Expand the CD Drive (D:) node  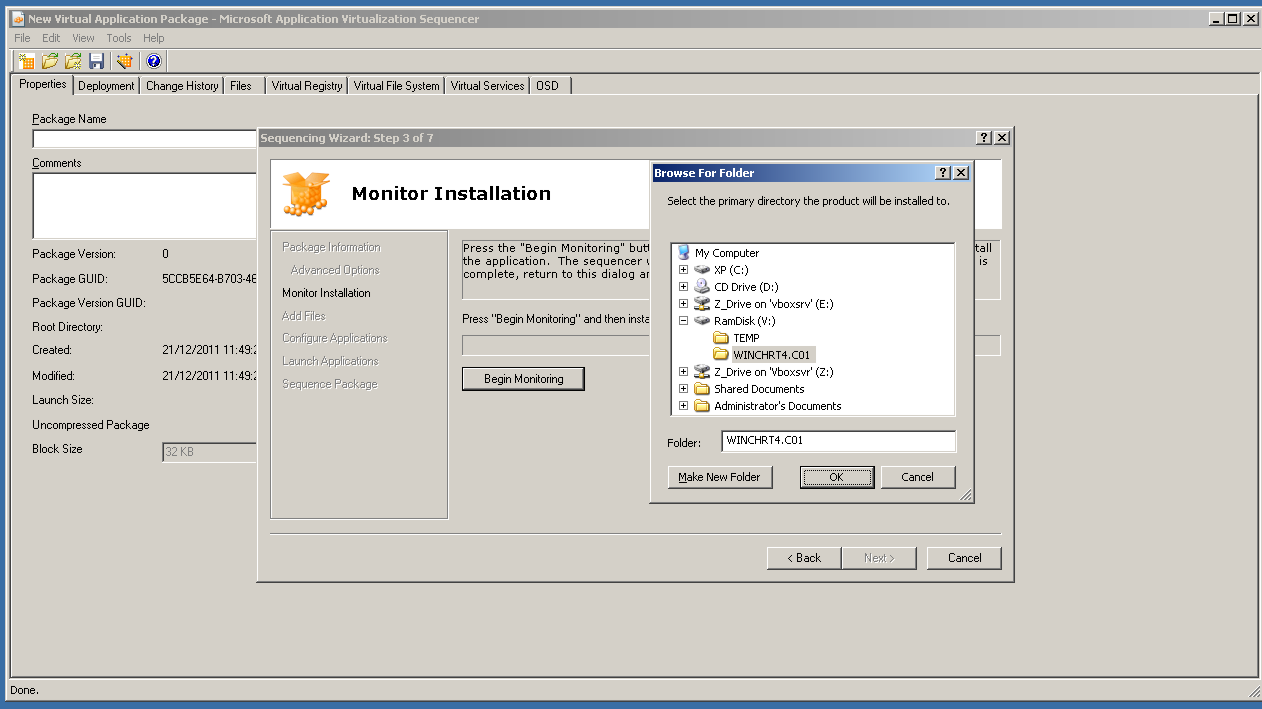684,287
